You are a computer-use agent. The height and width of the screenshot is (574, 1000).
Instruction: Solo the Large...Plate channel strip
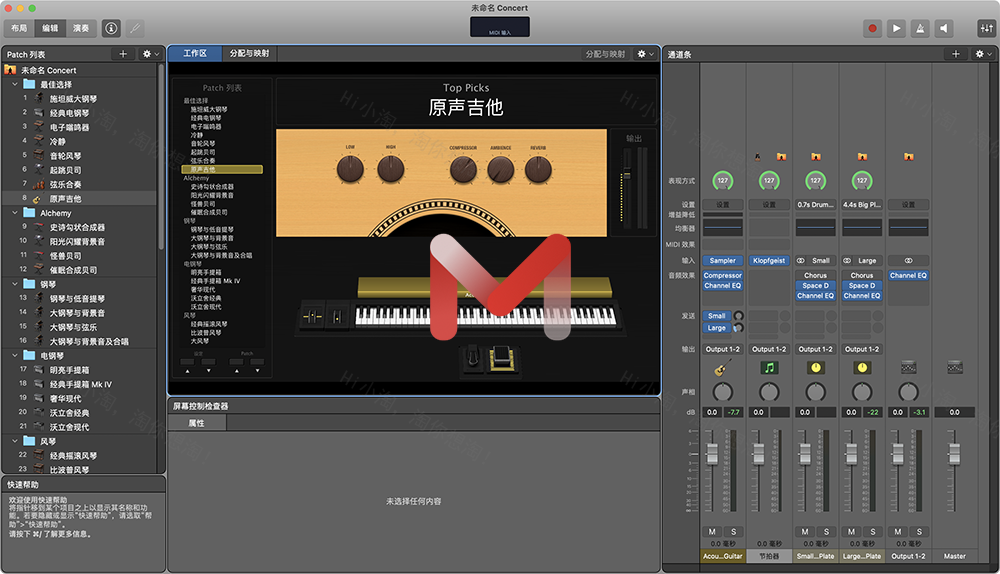(873, 531)
